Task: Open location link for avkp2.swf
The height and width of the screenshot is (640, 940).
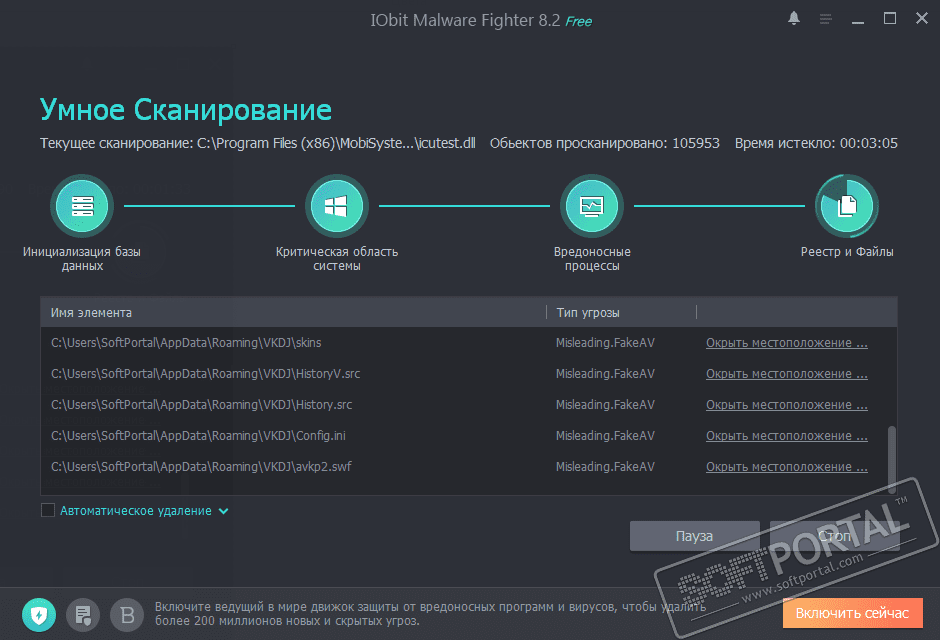Action: point(787,467)
